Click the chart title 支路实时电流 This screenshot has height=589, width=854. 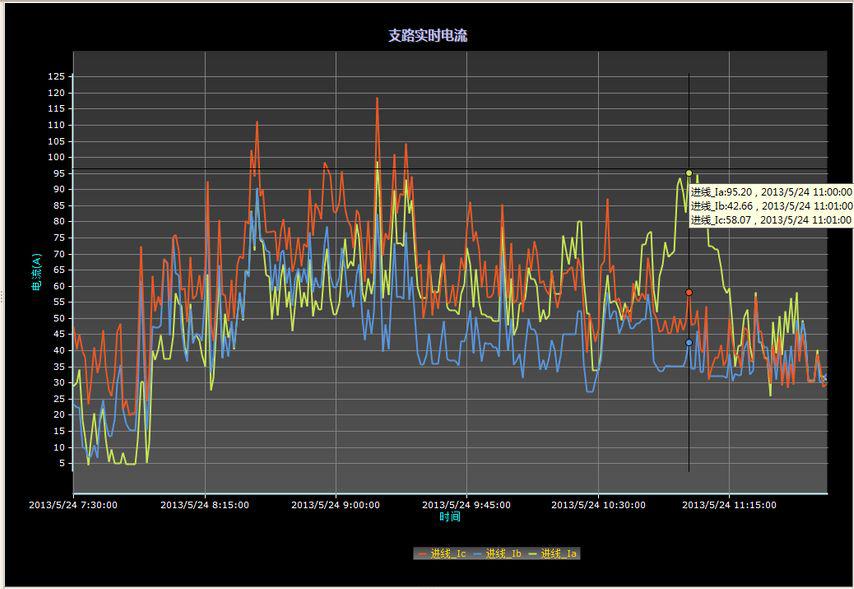coord(428,36)
